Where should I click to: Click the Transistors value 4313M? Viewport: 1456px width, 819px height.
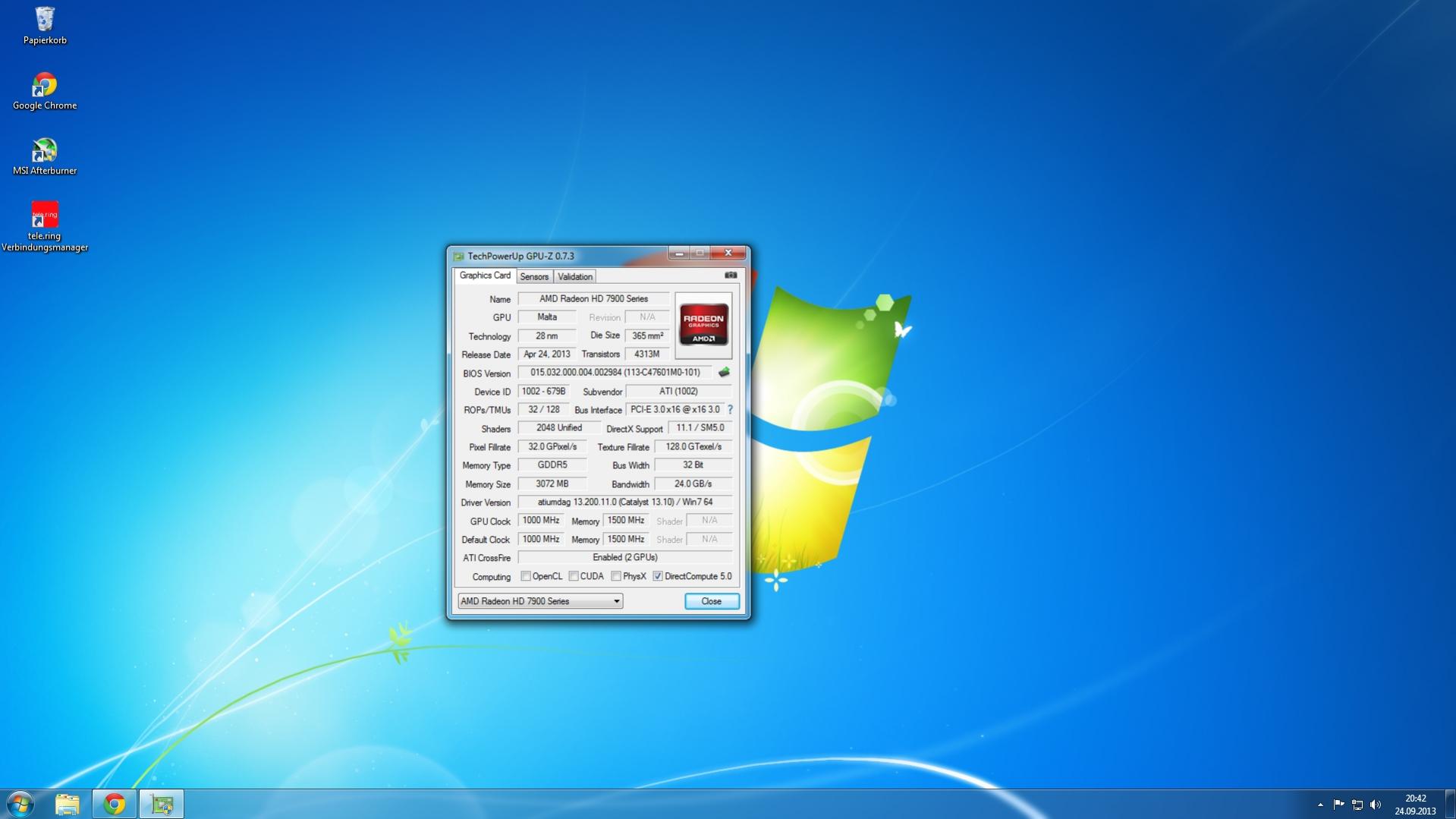click(647, 354)
